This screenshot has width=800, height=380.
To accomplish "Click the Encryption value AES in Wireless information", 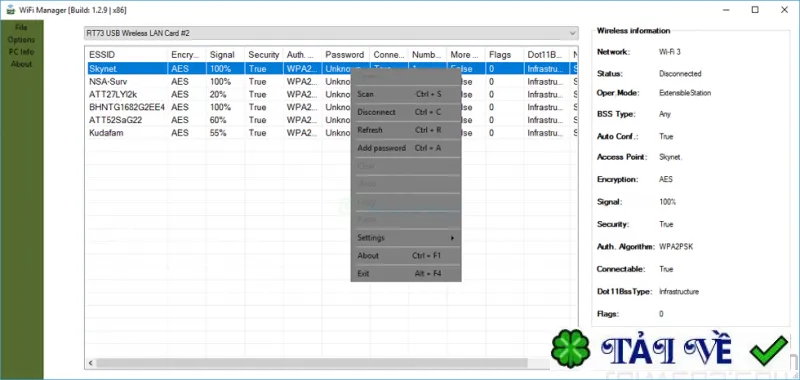I will coord(665,180).
